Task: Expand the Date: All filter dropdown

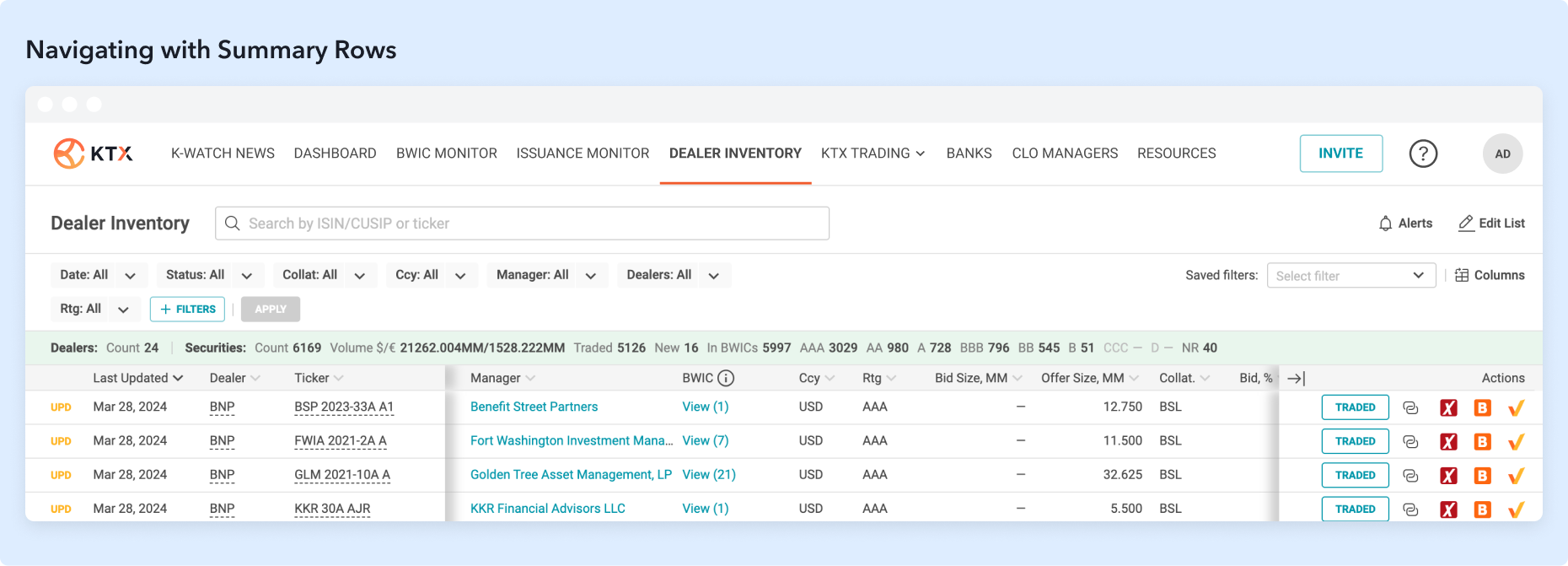Action: pos(130,276)
